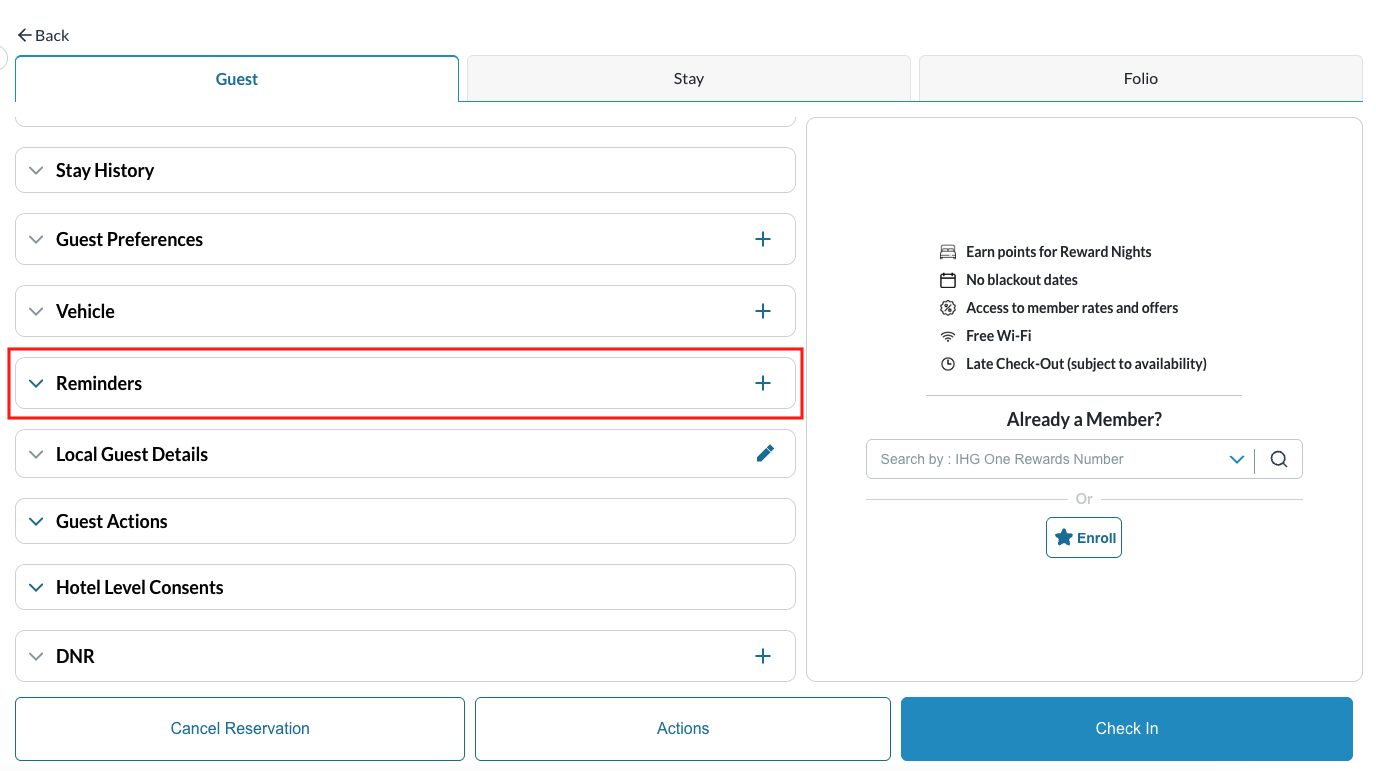Add a Vehicle using the plus icon
Screen dimensions: 1376x771
tap(763, 311)
